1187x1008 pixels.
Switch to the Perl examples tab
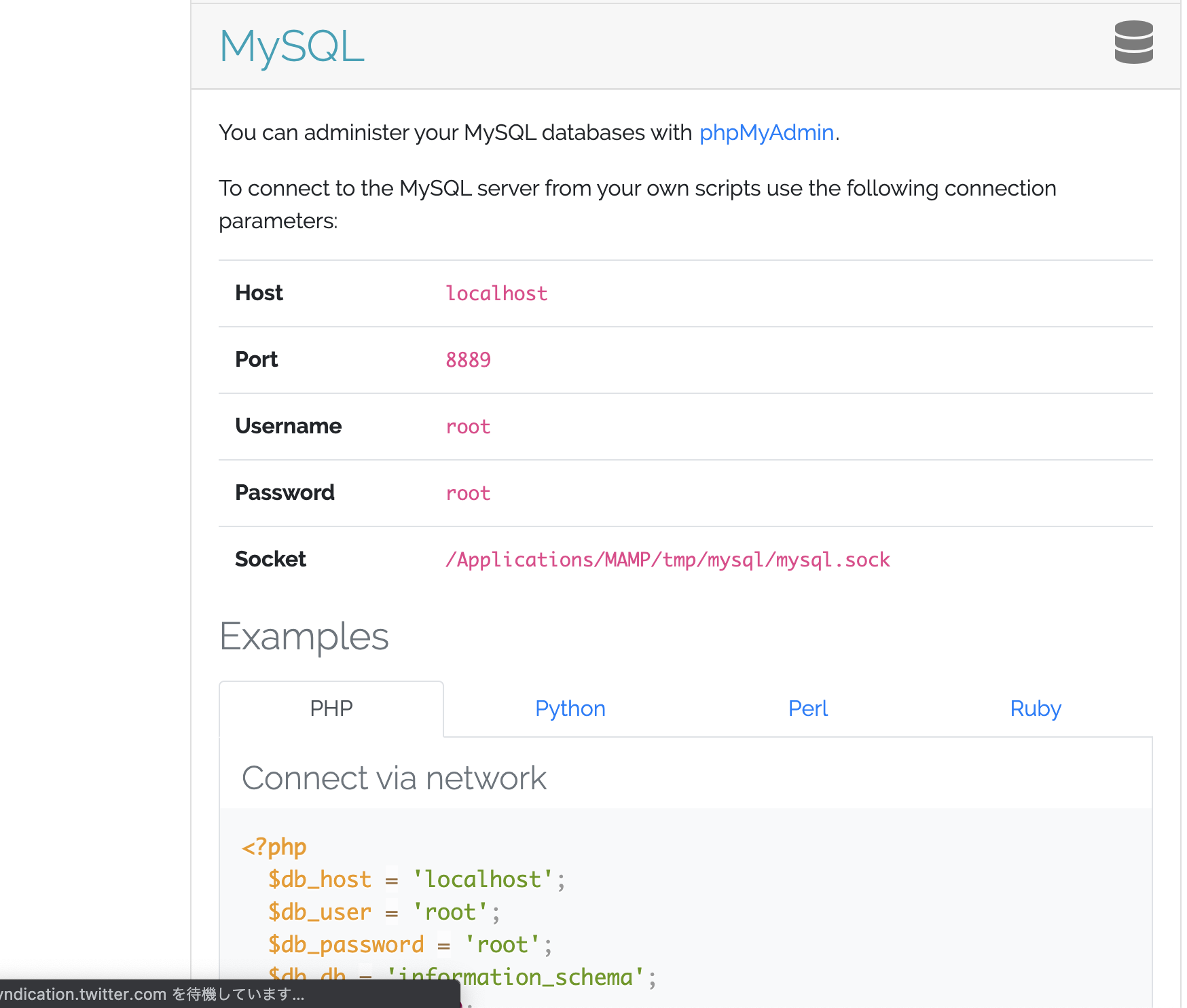(x=808, y=708)
